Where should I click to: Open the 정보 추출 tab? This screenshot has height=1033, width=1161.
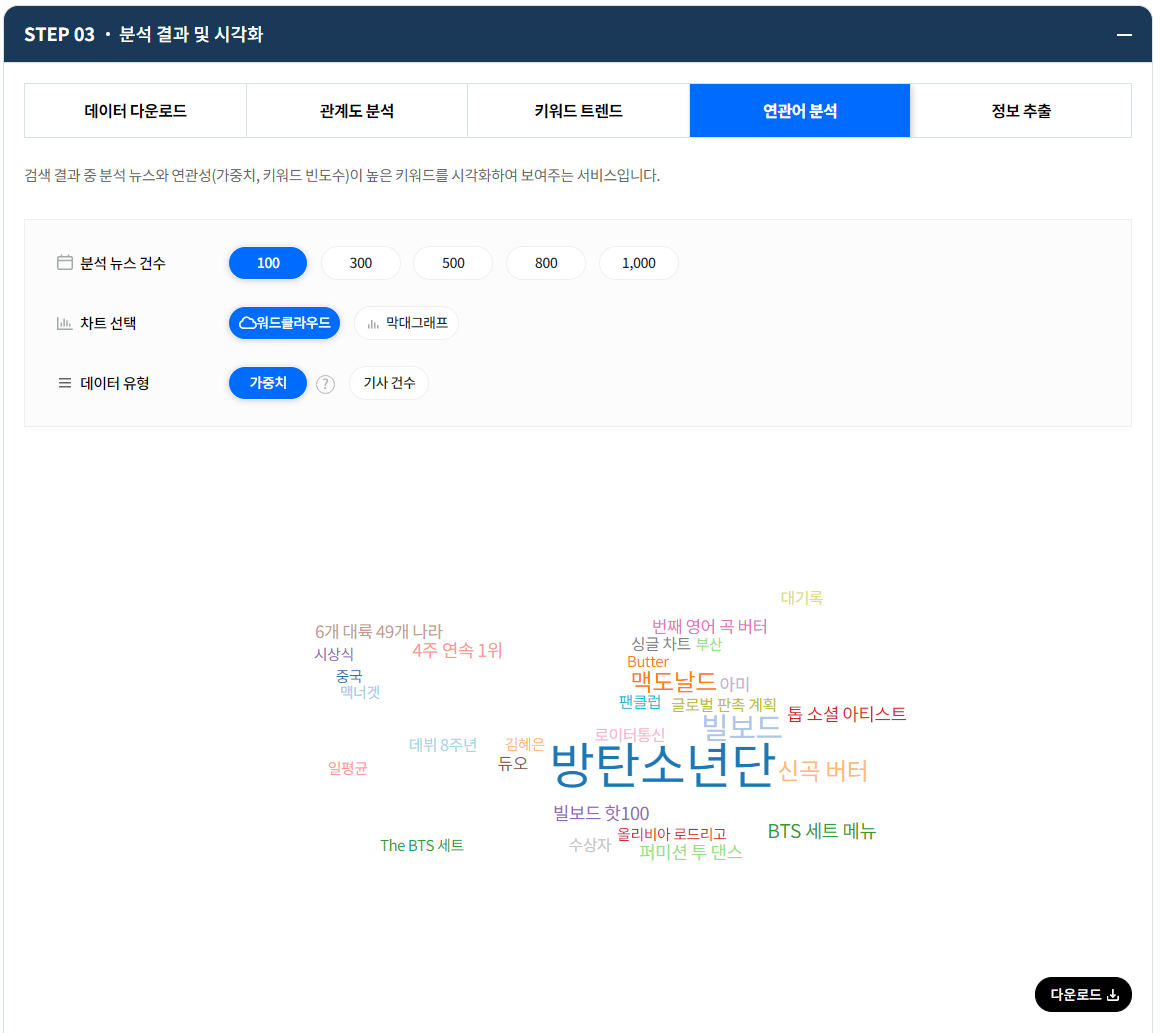point(1021,111)
